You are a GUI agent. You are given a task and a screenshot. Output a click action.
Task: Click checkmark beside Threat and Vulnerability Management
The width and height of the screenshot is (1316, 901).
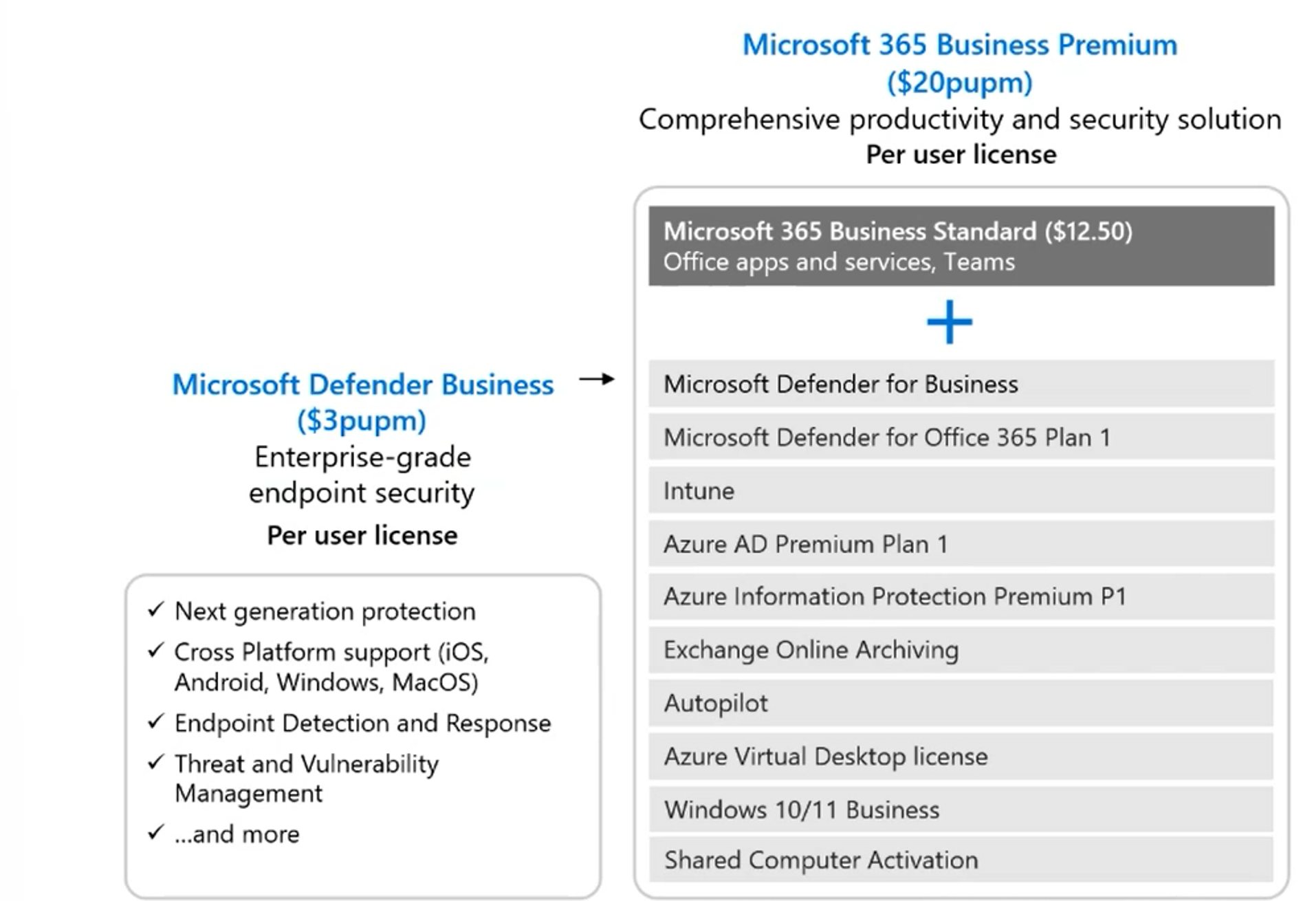tap(156, 762)
